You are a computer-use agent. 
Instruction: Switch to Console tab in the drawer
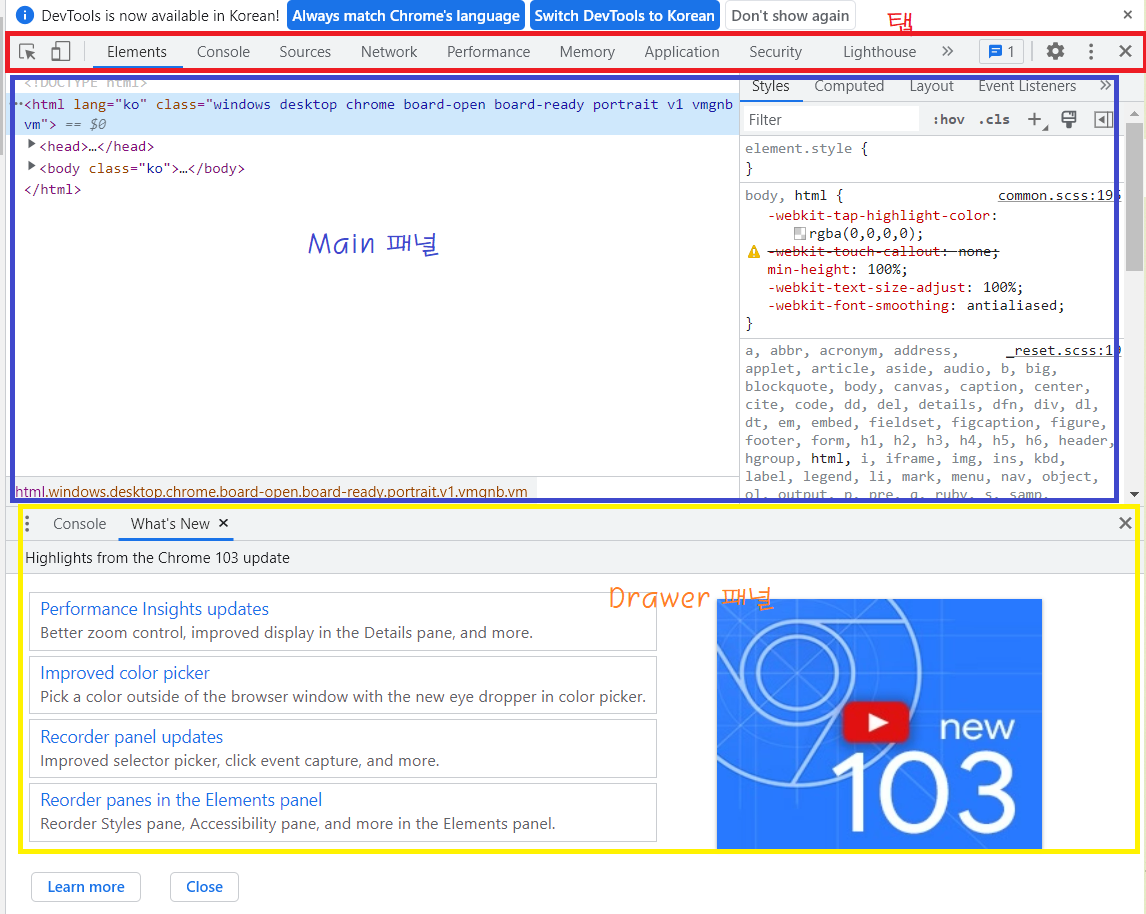pyautogui.click(x=80, y=524)
